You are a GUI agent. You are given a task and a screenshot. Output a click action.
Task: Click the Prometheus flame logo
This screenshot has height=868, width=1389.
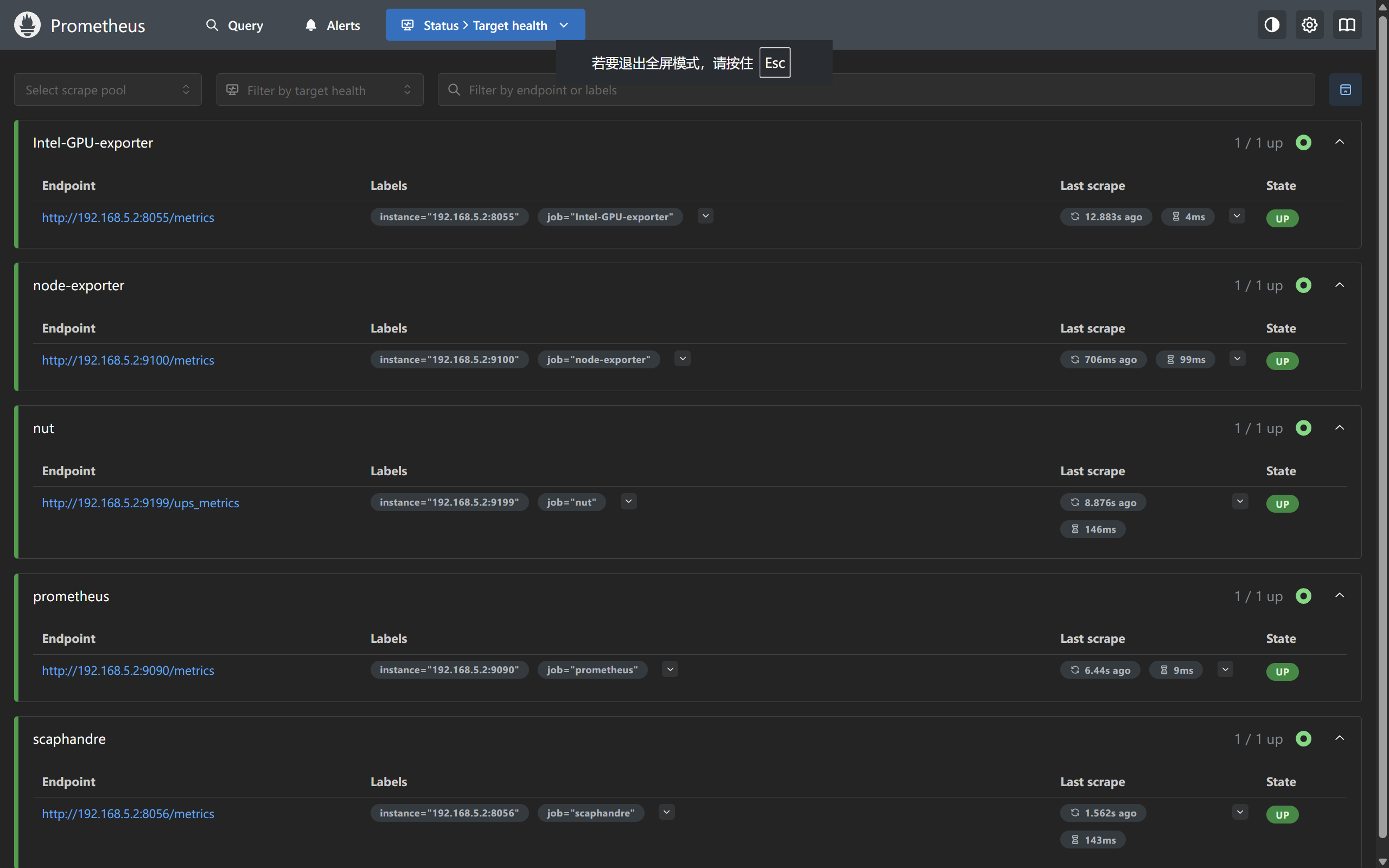27,25
